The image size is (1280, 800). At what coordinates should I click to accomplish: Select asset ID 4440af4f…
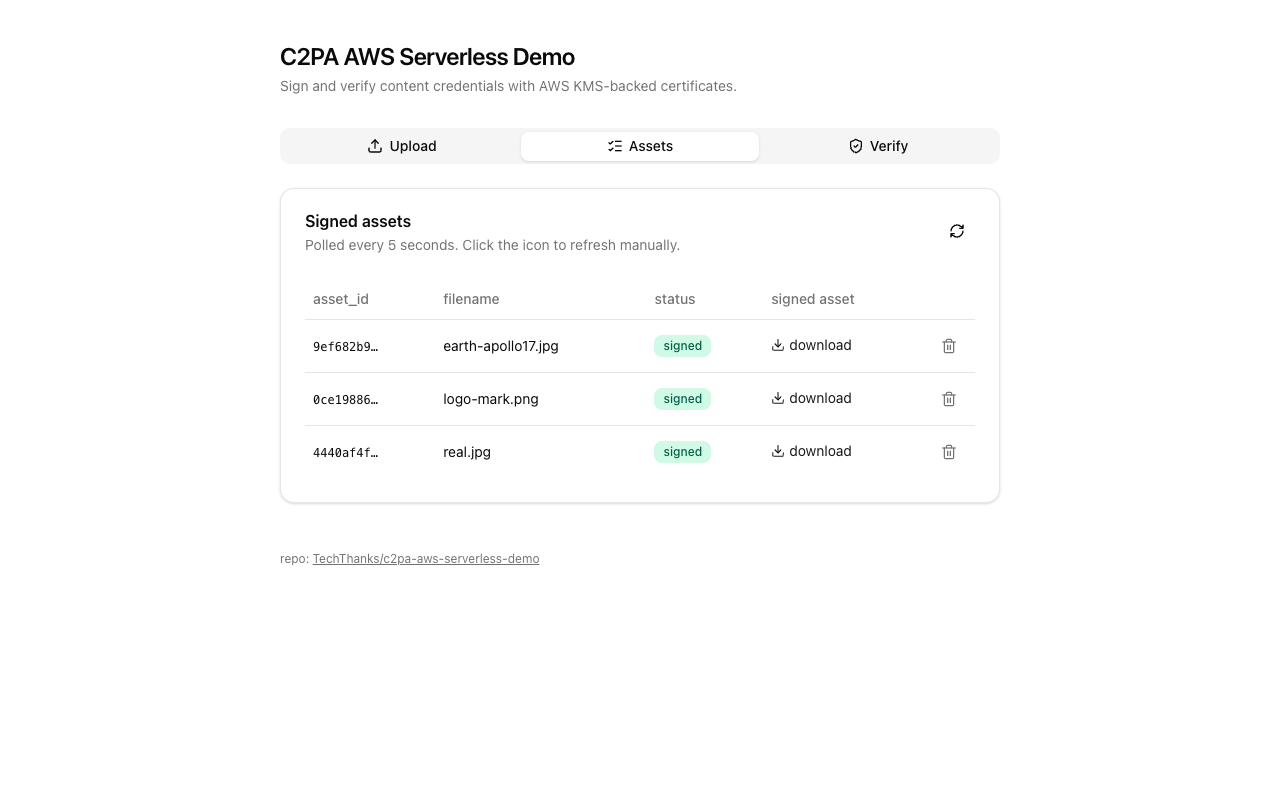click(345, 453)
